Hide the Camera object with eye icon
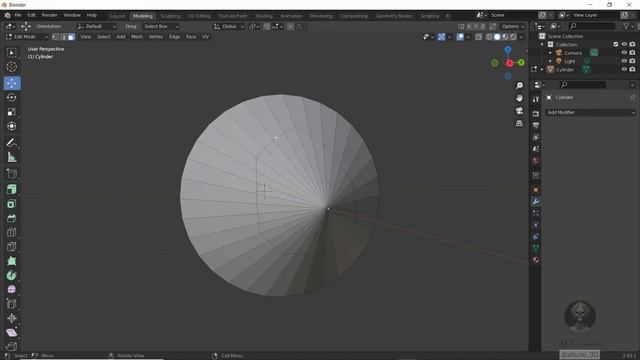This screenshot has height=360, width=640. [x=624, y=53]
